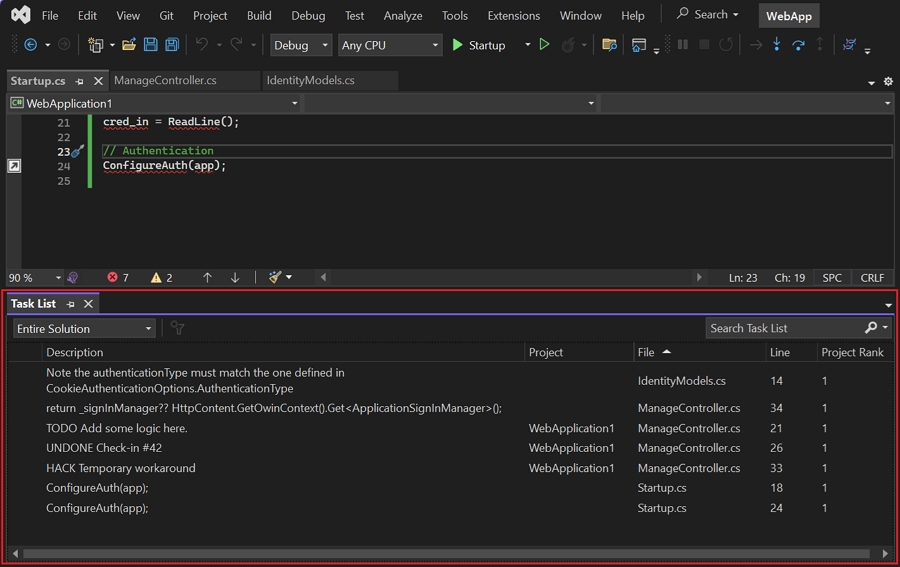Click the Restart debugging icon
Image resolution: width=900 pixels, height=567 pixels.
pos(726,44)
